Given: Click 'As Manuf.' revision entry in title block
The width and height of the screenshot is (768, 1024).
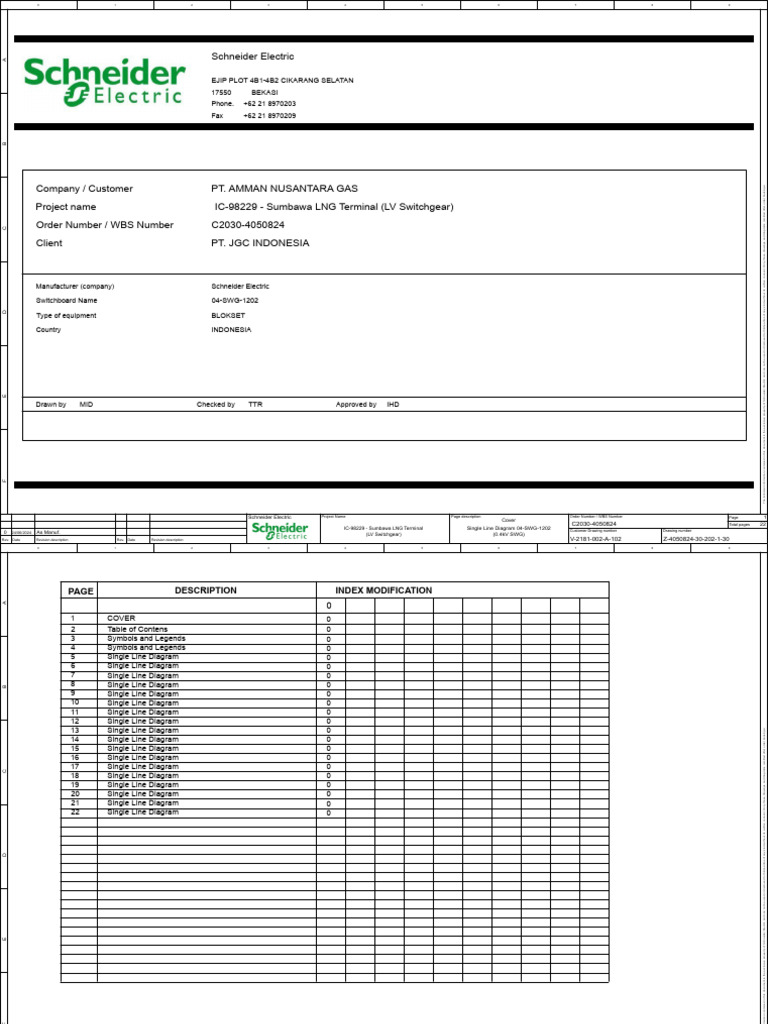Looking at the screenshot, I should pos(48,532).
